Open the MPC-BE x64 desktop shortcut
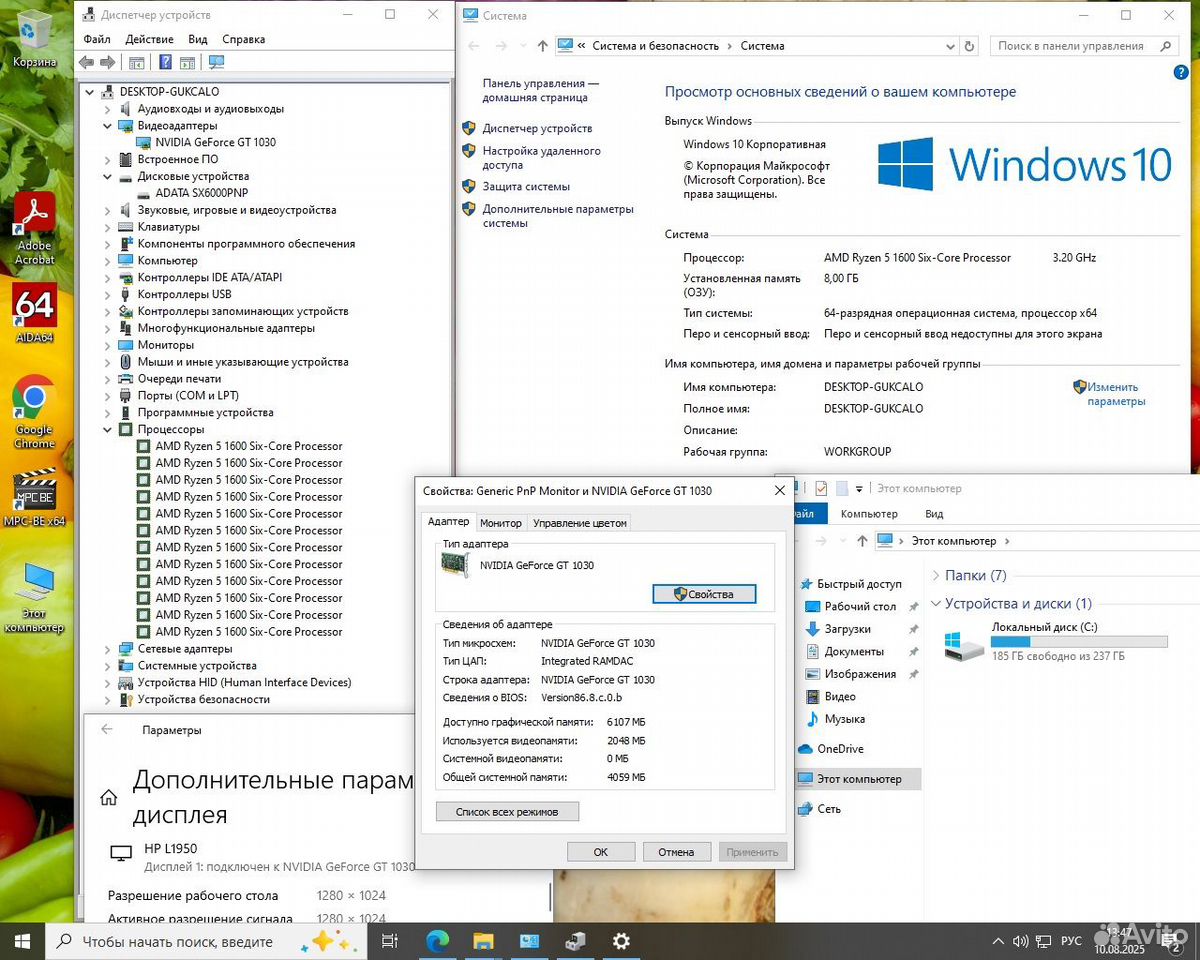 point(35,497)
